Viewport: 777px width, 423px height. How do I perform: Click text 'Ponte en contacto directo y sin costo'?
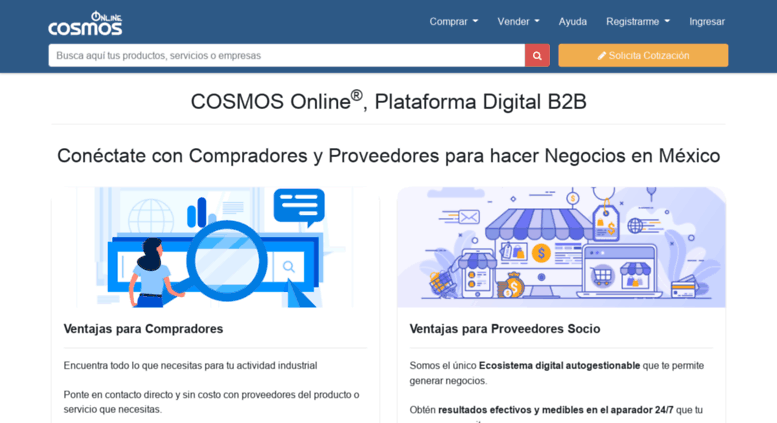pyautogui.click(x=142, y=395)
